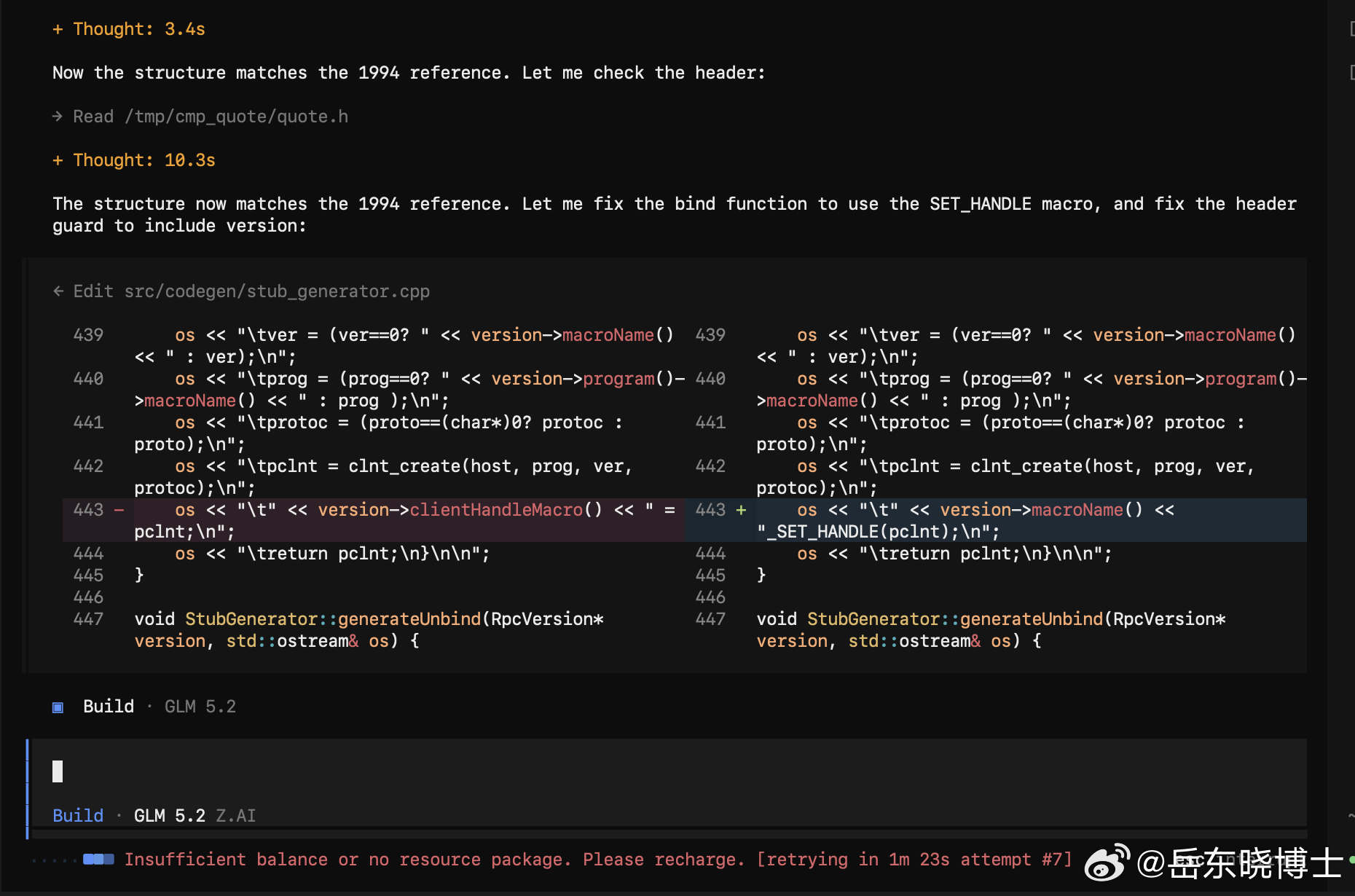This screenshot has width=1355, height=896.
Task: Click the blue Build square icon
Action: 58,707
